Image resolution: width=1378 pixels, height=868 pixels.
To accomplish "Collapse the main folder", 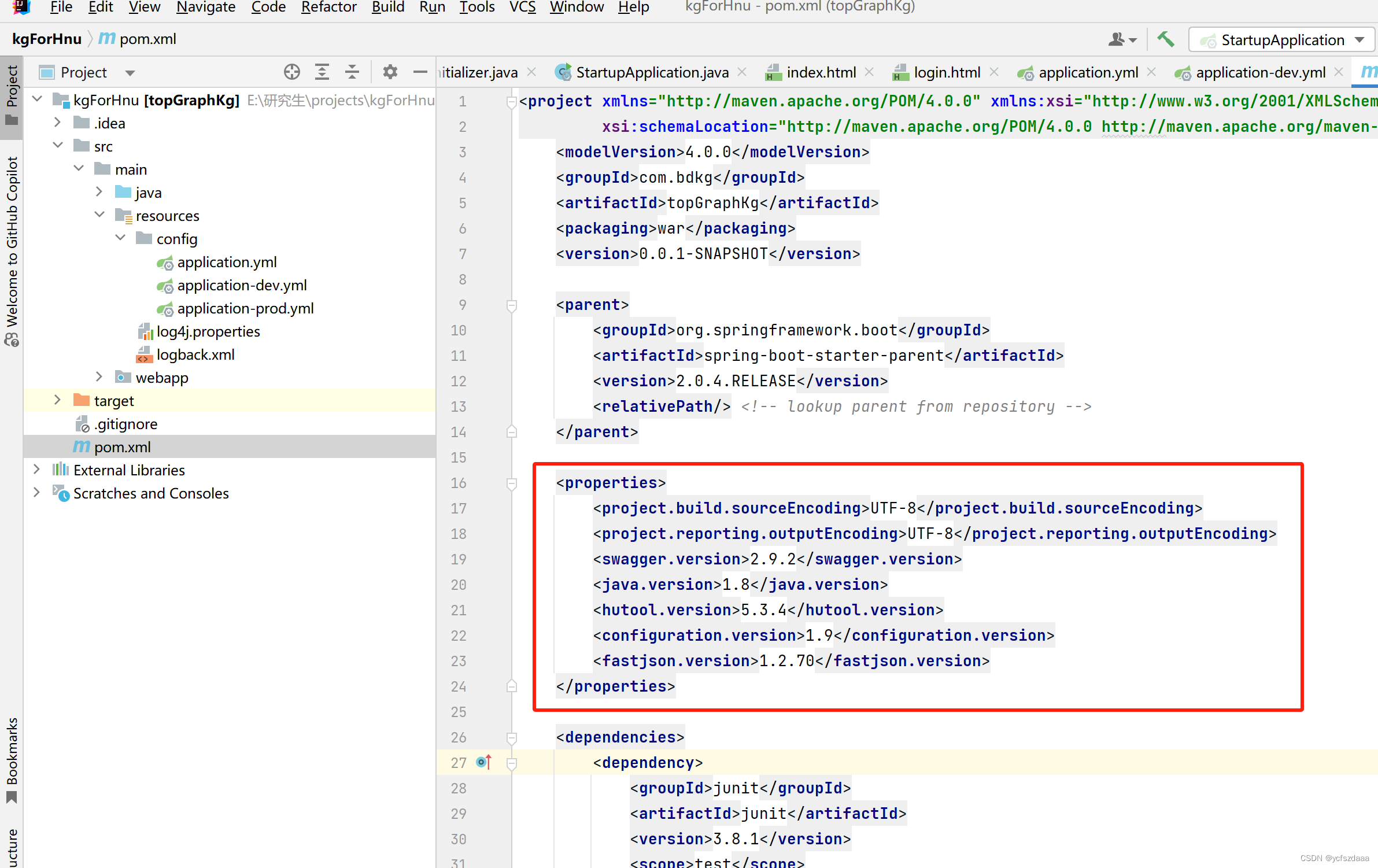I will click(x=78, y=169).
